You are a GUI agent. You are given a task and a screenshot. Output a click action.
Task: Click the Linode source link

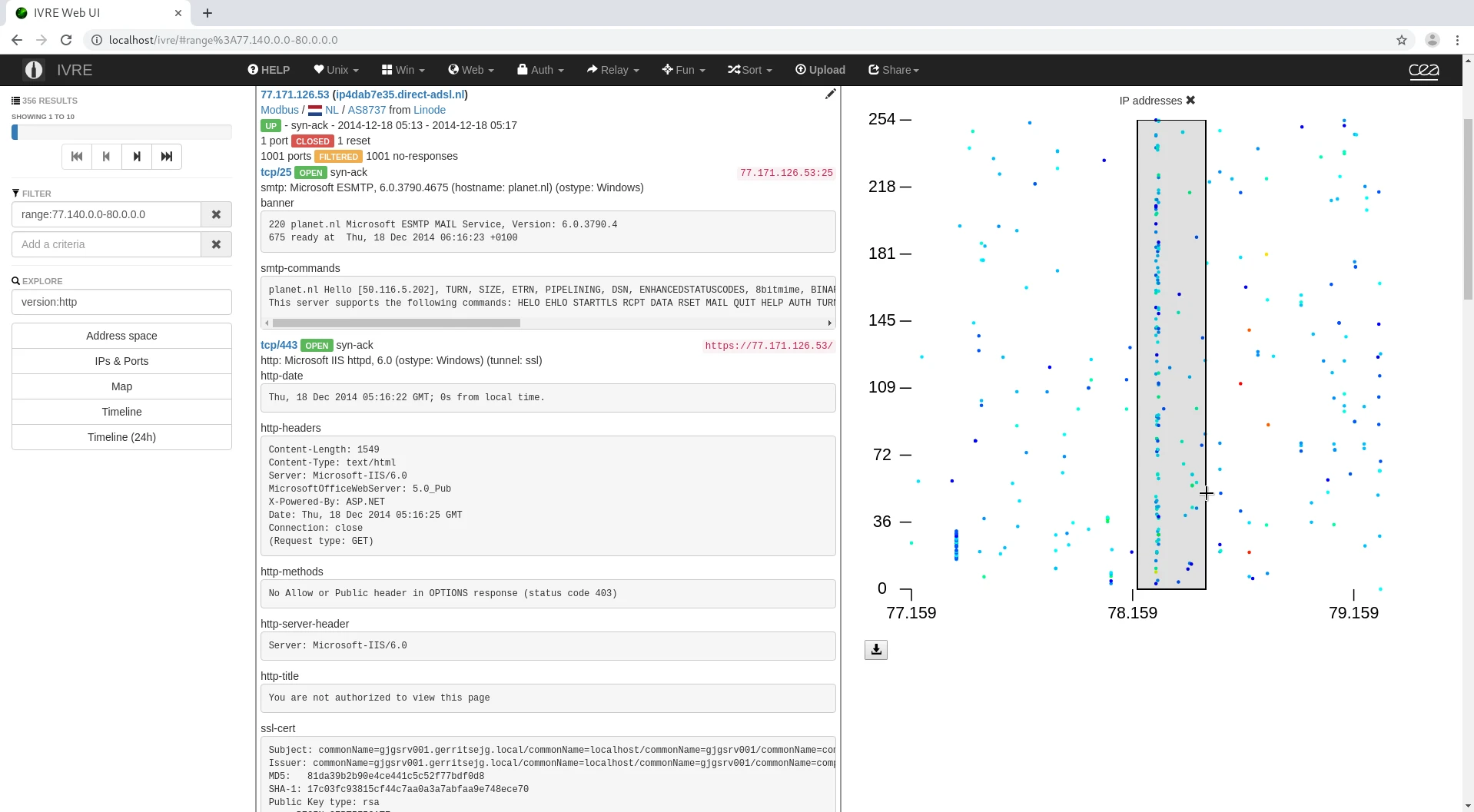tap(430, 110)
